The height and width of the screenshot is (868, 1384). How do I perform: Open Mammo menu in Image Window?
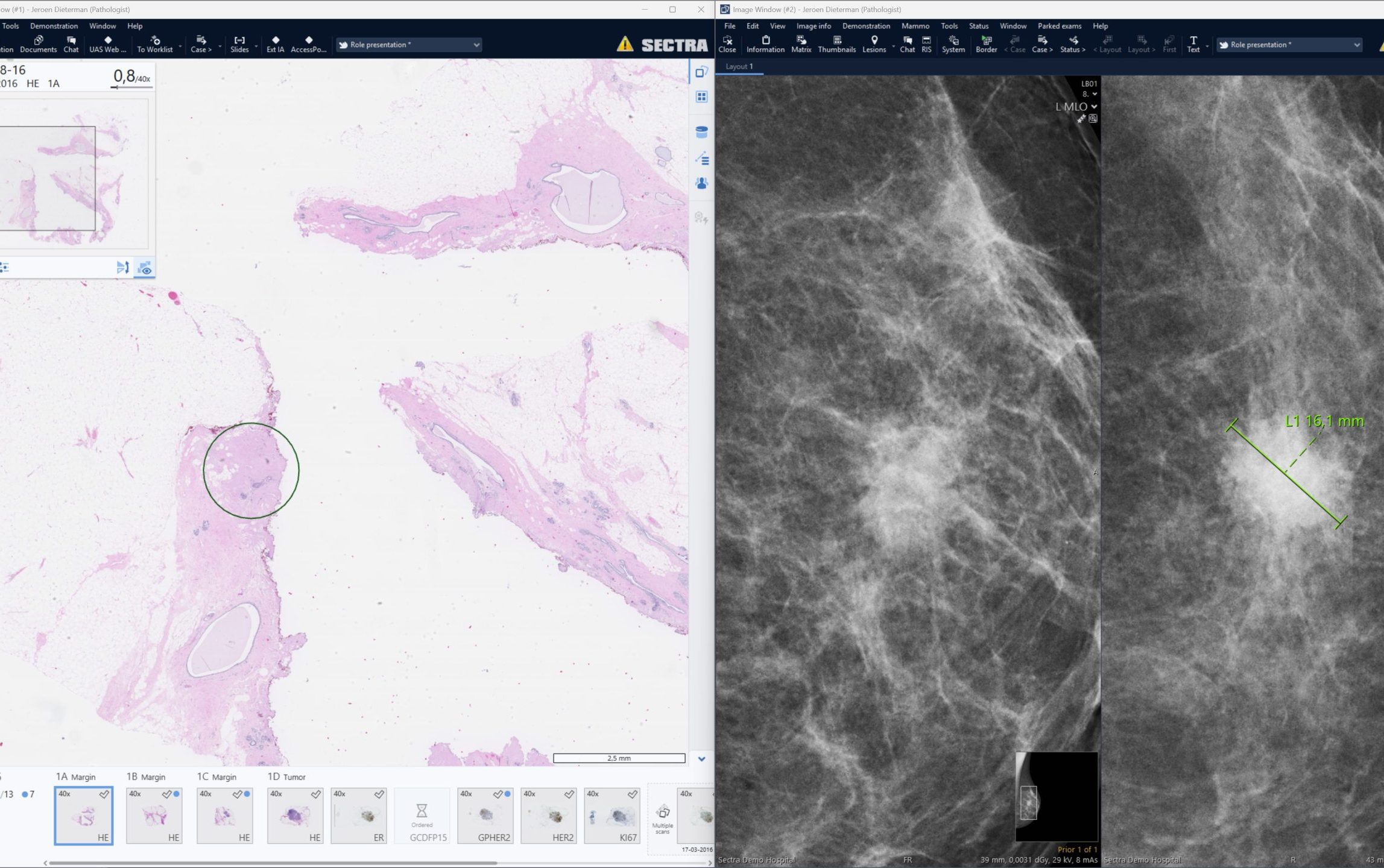coord(915,26)
